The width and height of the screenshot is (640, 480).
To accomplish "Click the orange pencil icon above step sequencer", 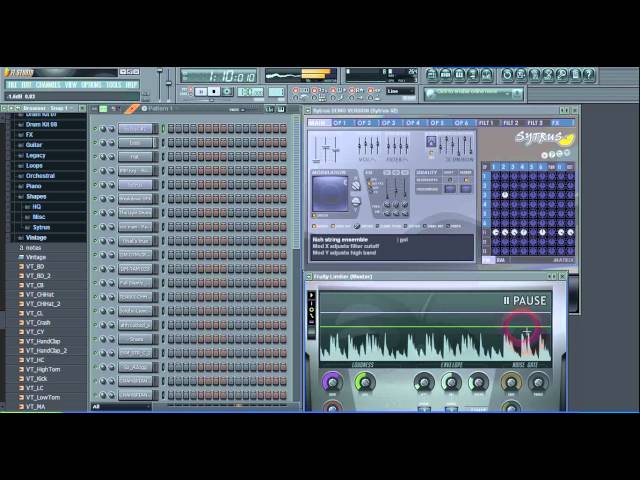I will (131, 109).
